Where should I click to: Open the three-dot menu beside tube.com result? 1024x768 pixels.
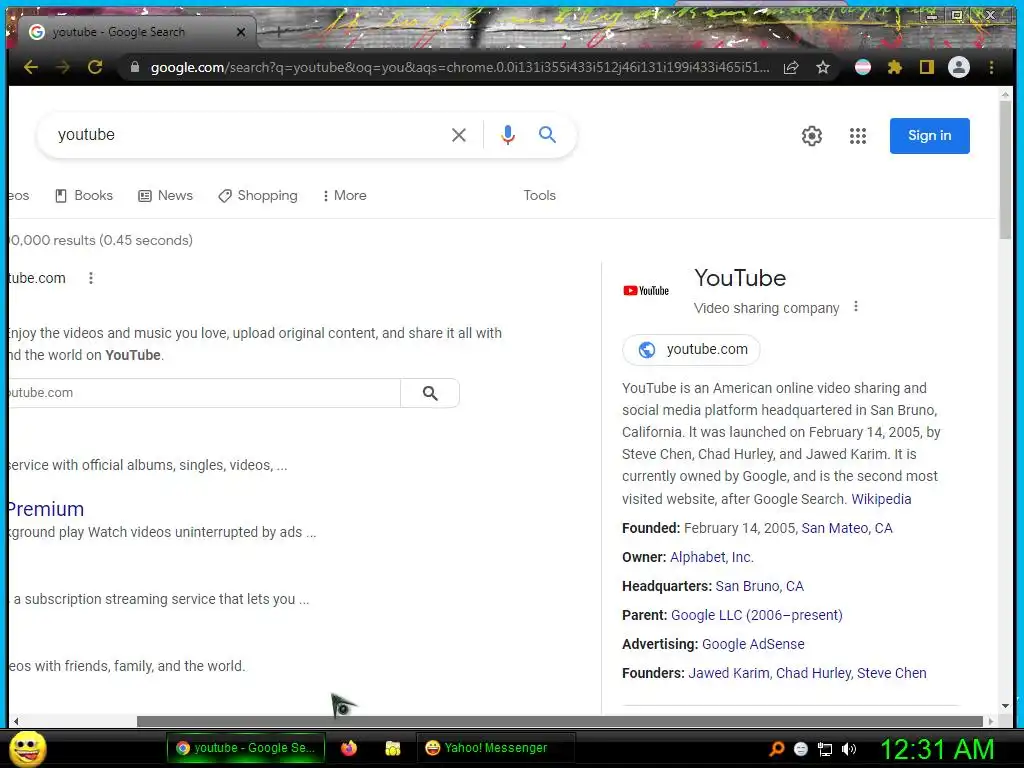coord(91,278)
